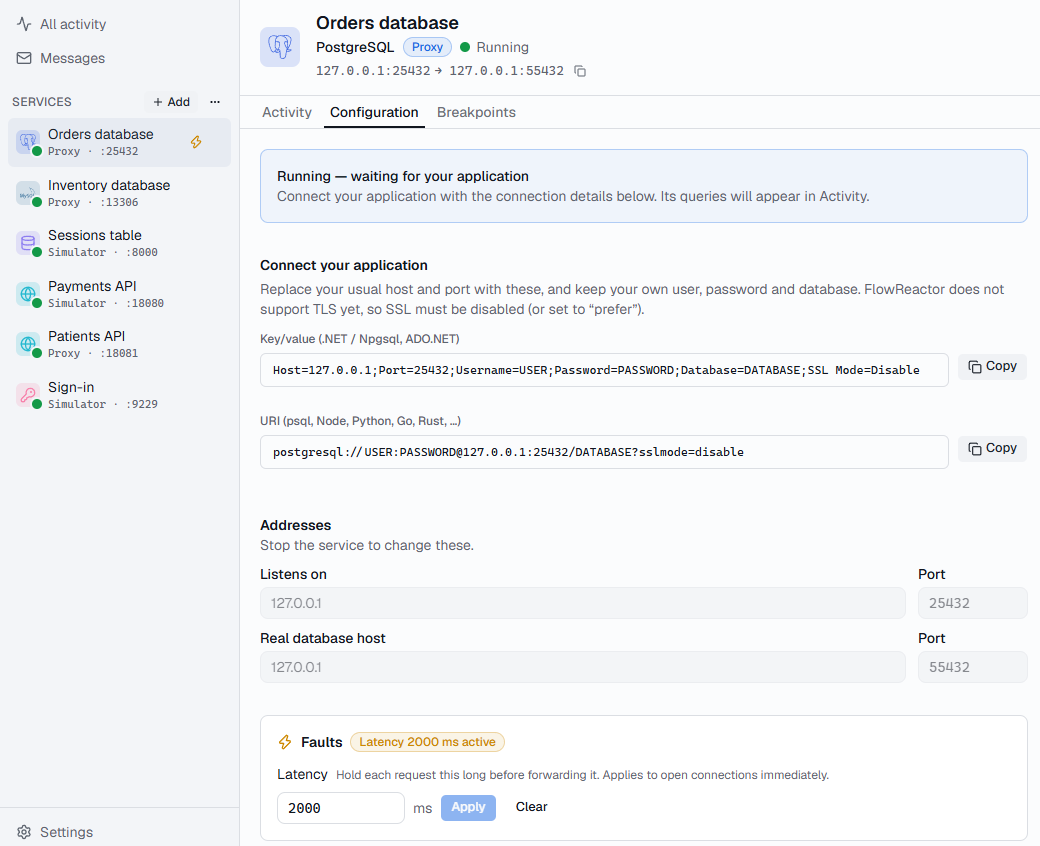Open All activity from the sidebar
The image size is (1040, 846).
(x=61, y=25)
